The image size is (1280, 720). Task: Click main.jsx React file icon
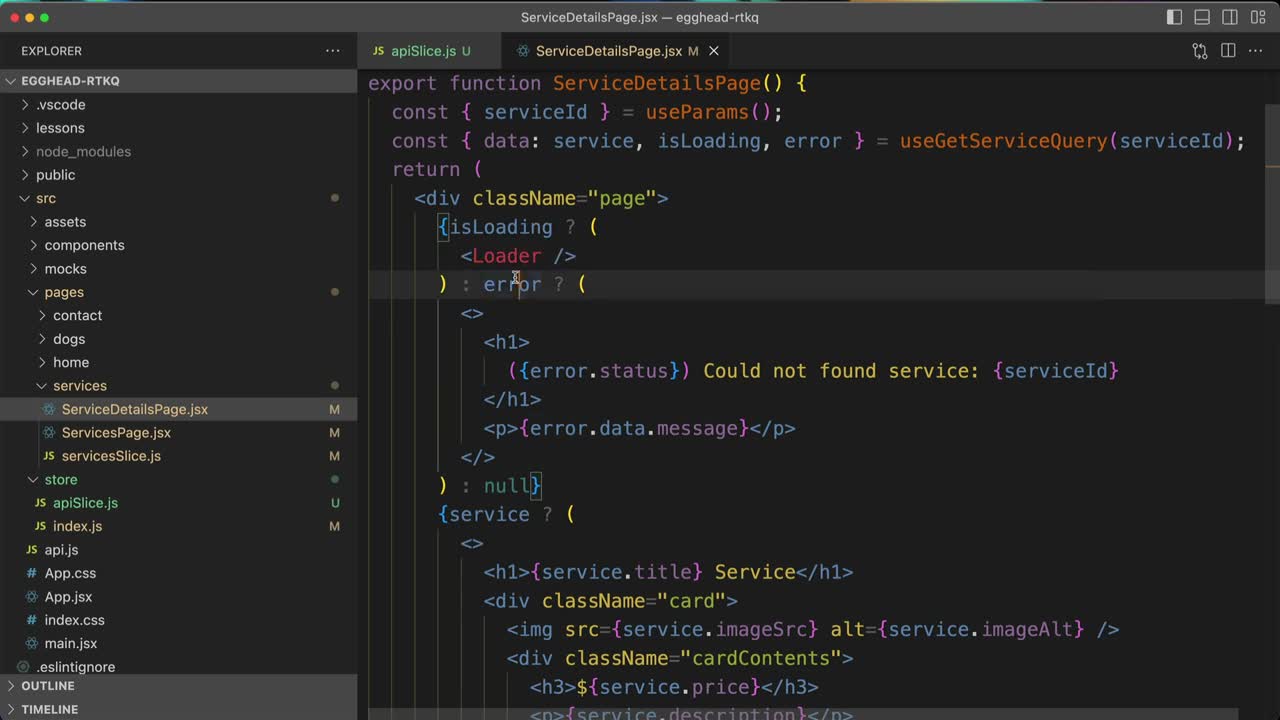[x=32, y=644]
